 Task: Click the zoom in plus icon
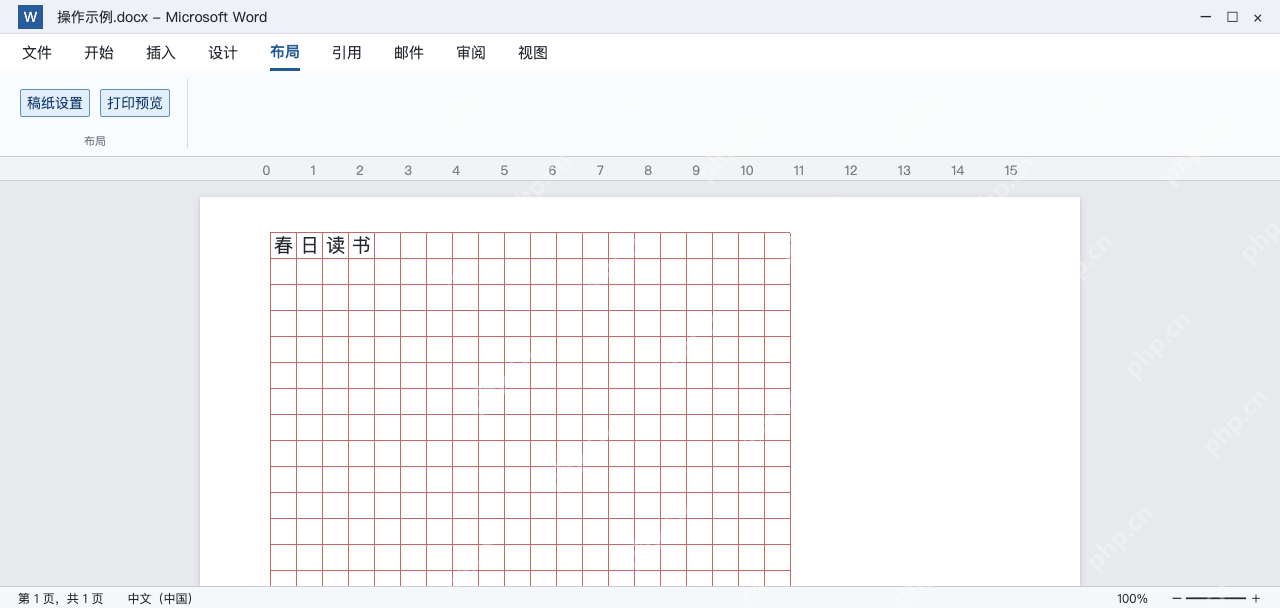pos(1256,598)
